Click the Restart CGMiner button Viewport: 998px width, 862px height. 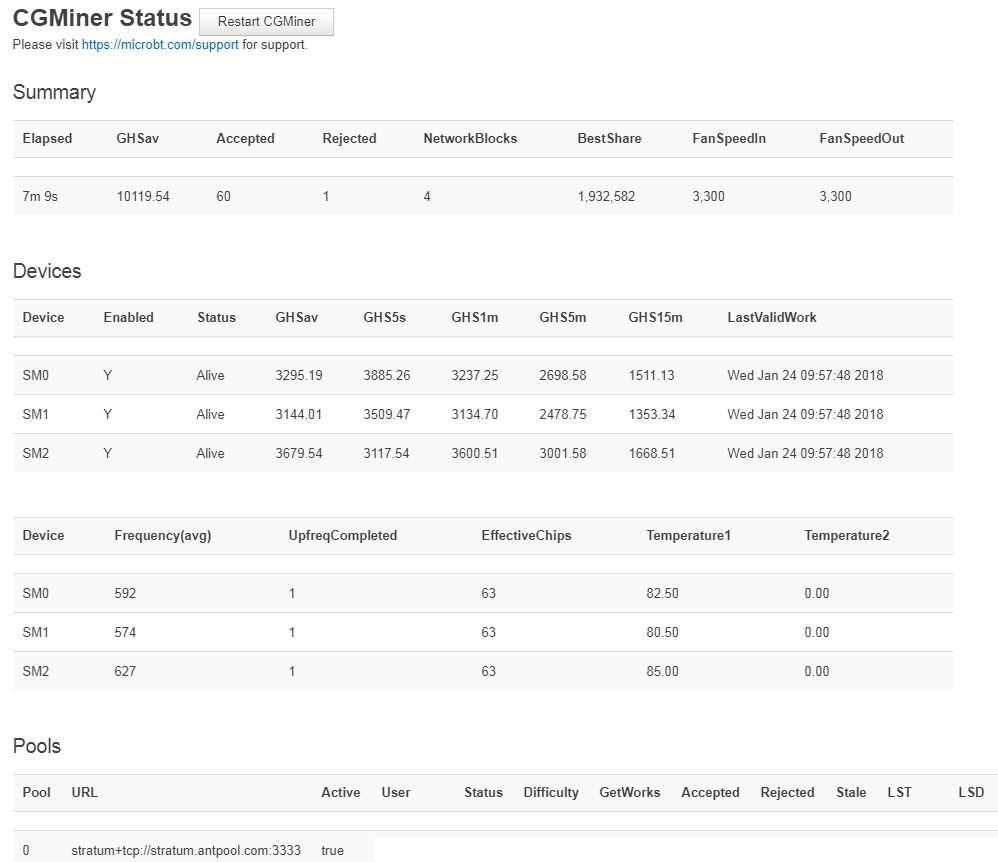click(x=266, y=22)
